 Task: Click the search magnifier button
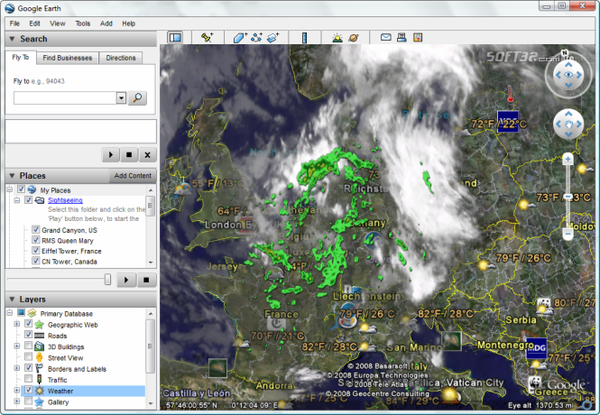pos(138,98)
